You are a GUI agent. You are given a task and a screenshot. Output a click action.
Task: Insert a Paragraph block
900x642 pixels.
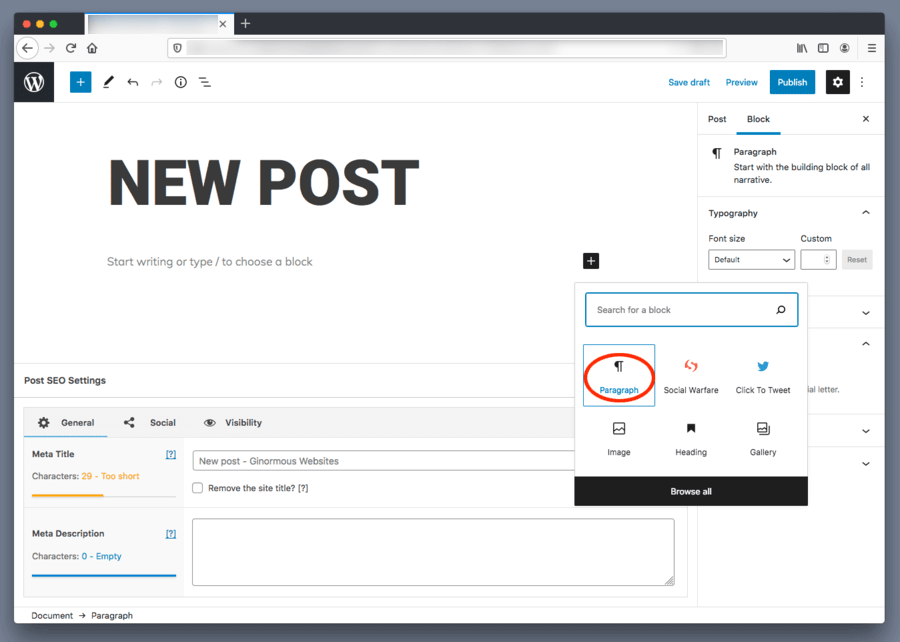click(619, 376)
